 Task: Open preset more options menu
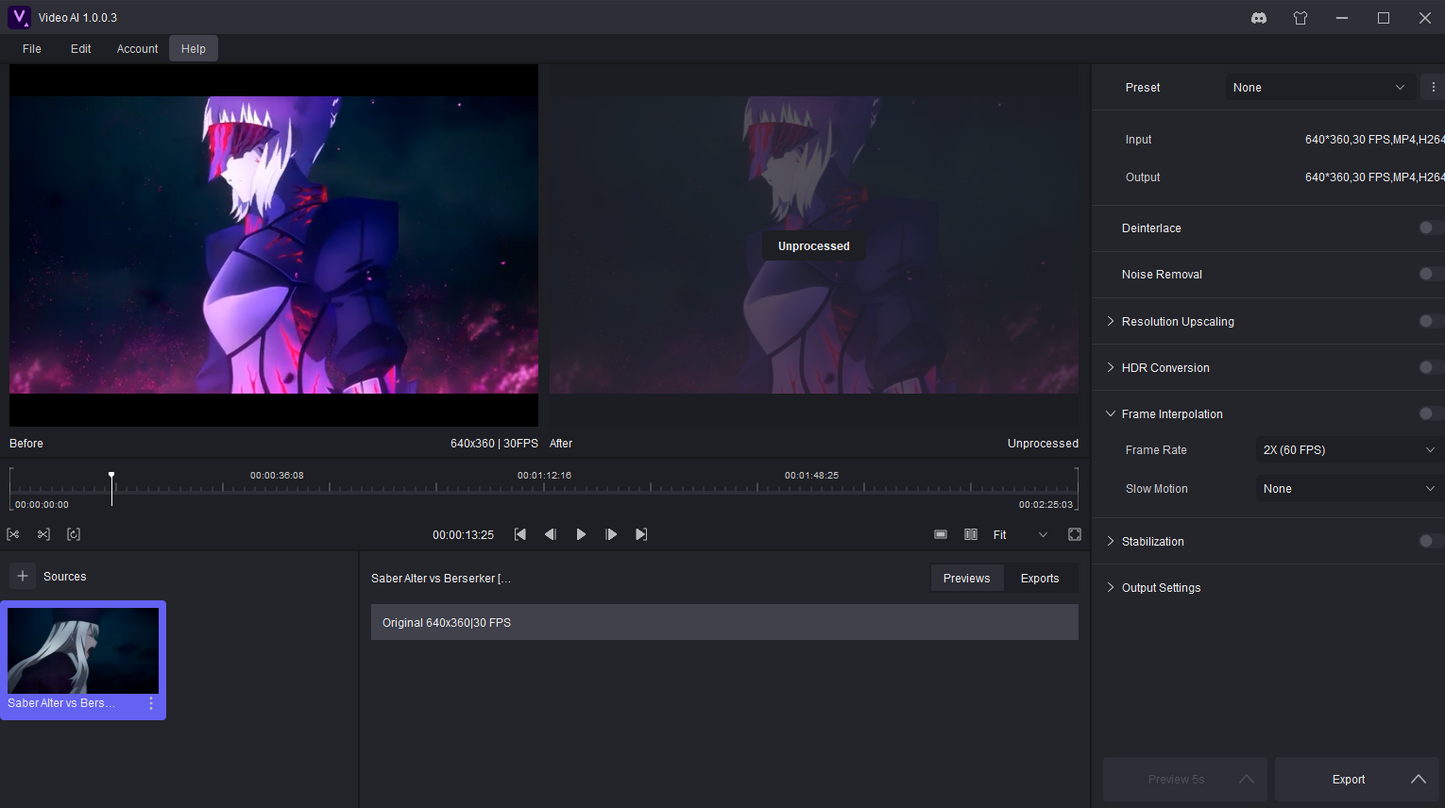[x=1433, y=88]
